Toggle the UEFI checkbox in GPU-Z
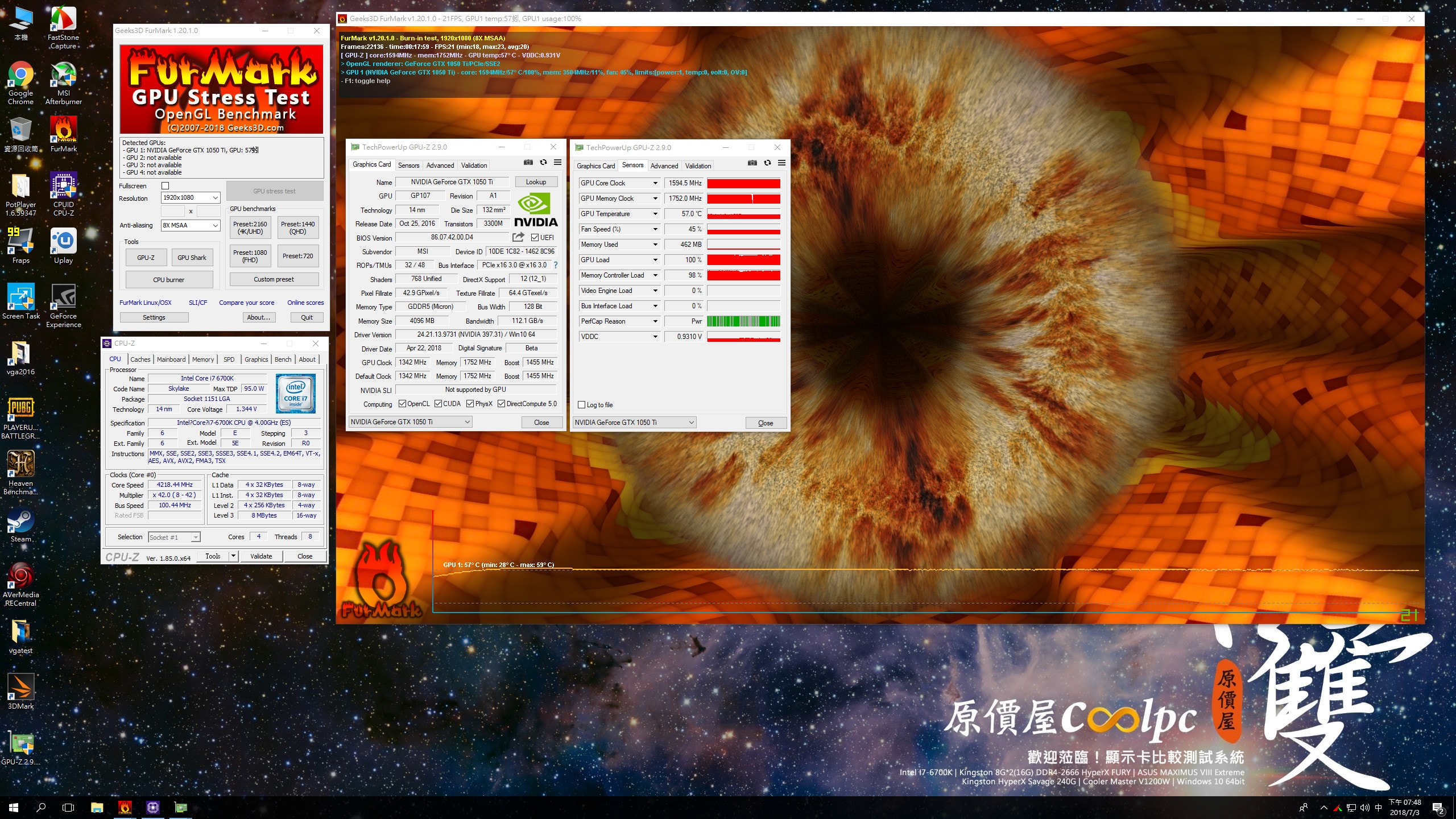This screenshot has width=1456, height=819. click(535, 238)
